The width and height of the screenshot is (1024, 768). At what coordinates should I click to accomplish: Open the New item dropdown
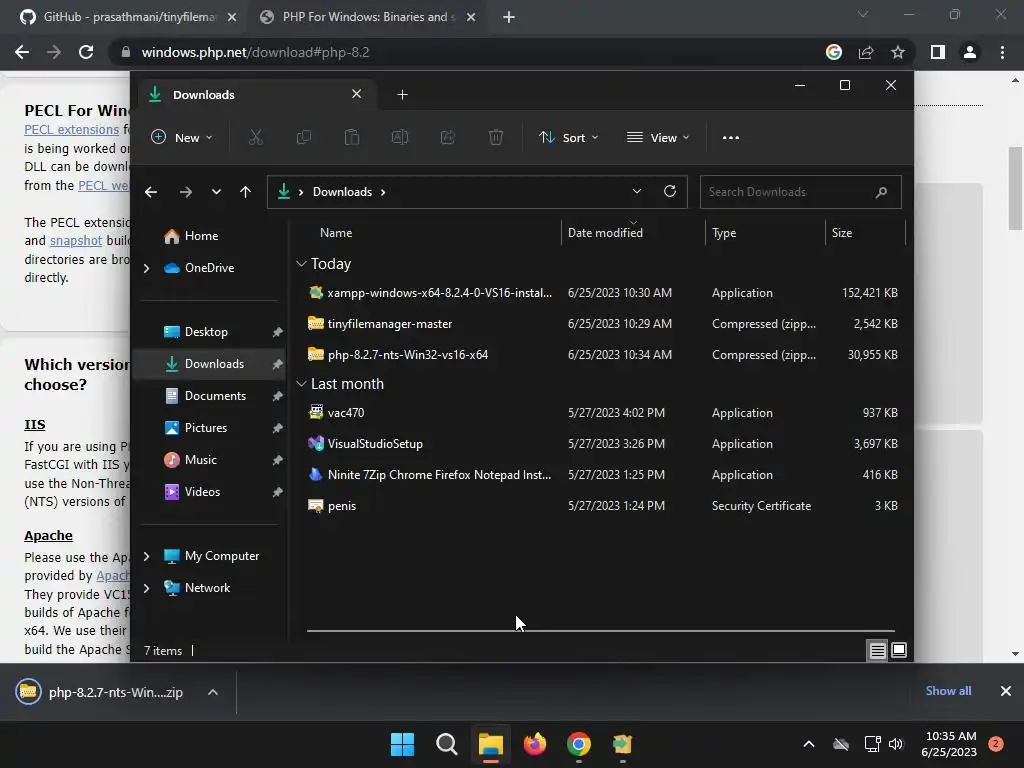pos(182,138)
